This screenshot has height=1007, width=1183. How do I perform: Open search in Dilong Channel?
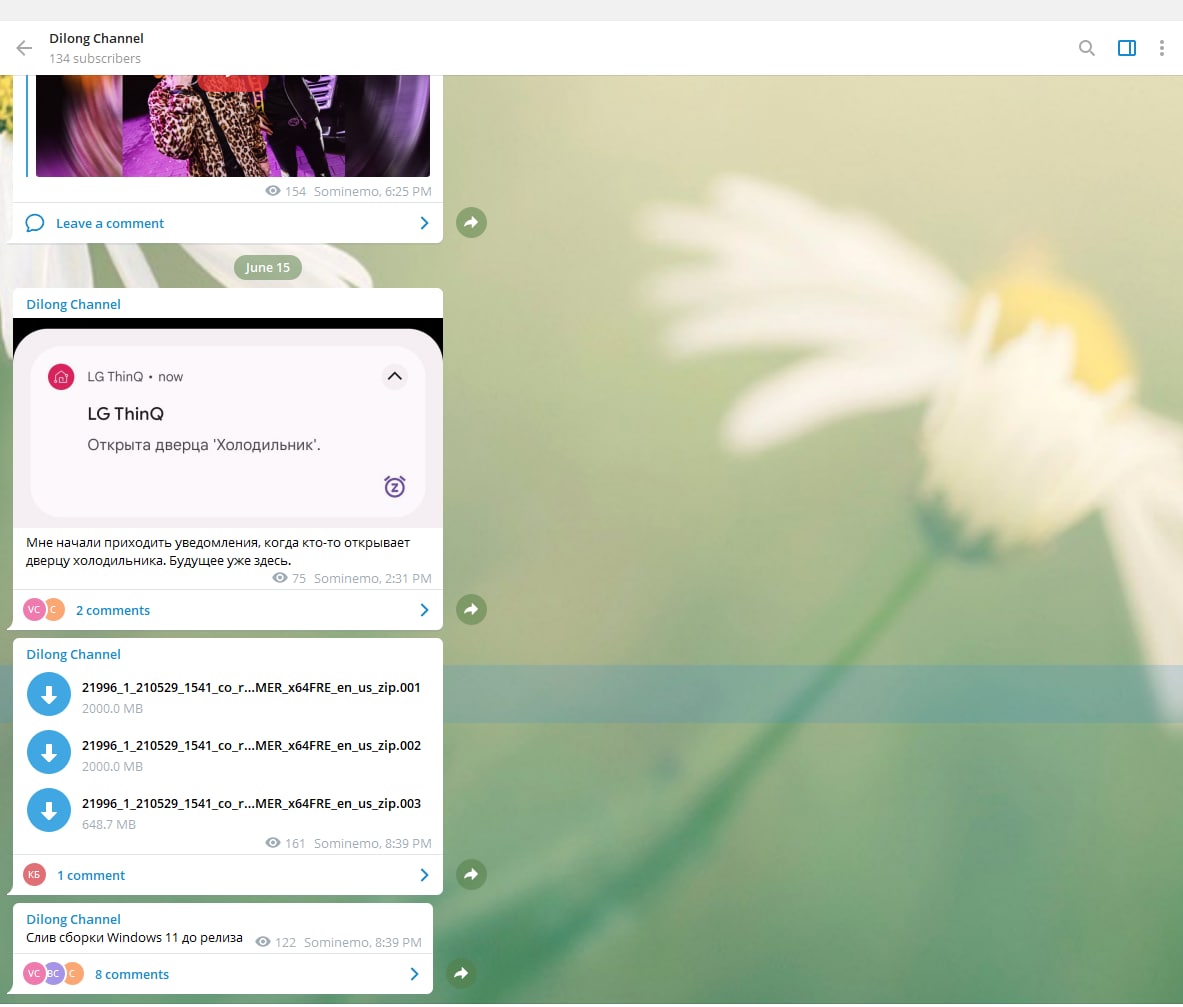click(1086, 48)
